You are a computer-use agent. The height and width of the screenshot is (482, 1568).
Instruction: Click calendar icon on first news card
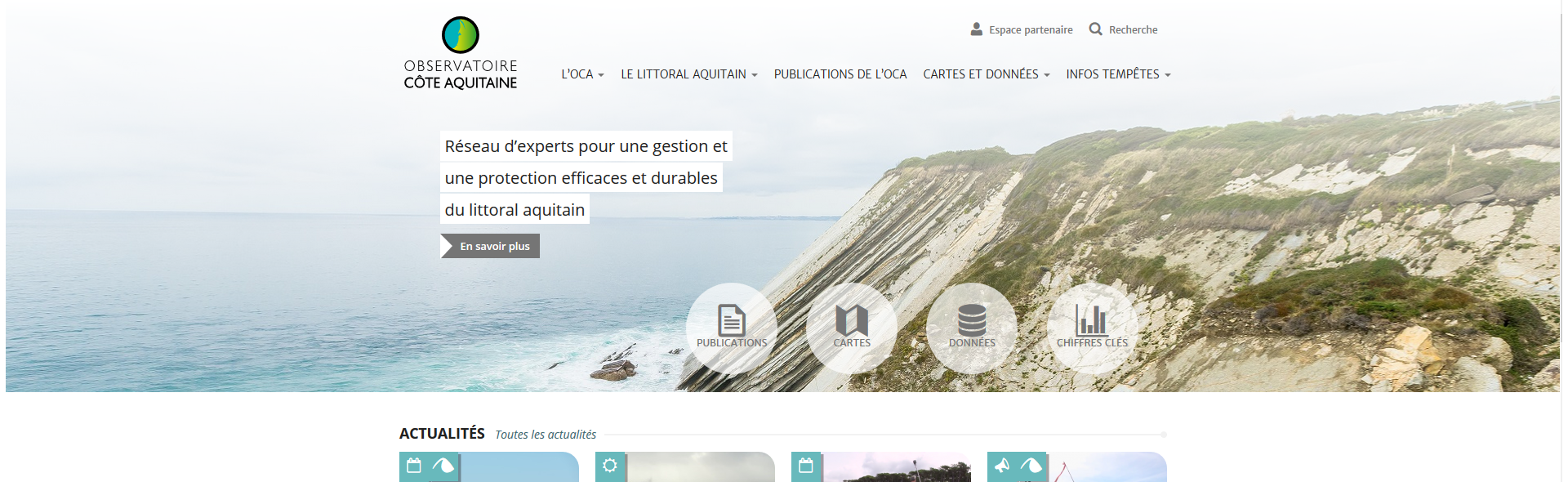pyautogui.click(x=414, y=466)
